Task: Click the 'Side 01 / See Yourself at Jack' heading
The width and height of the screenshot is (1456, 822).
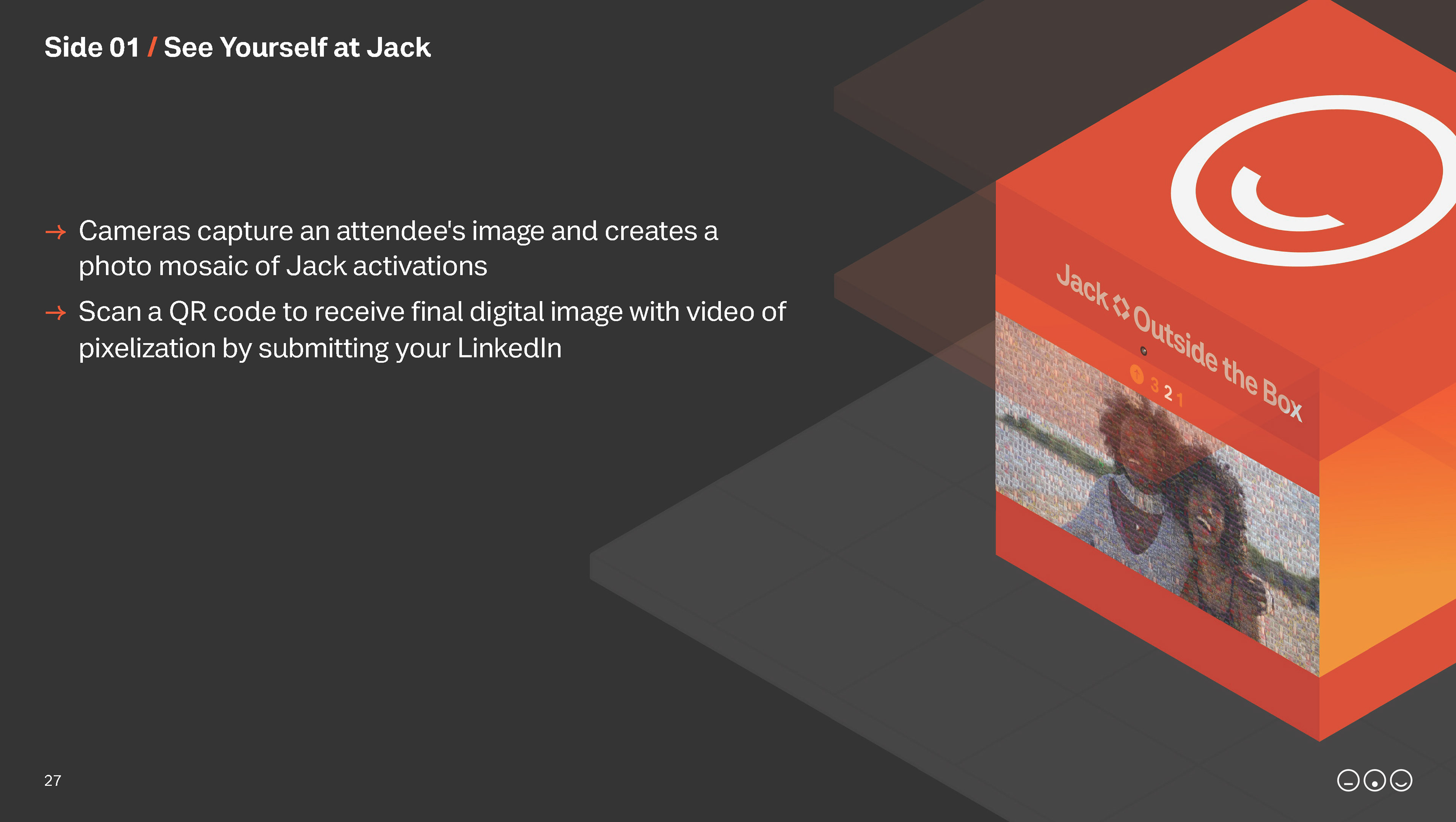Action: pos(237,47)
